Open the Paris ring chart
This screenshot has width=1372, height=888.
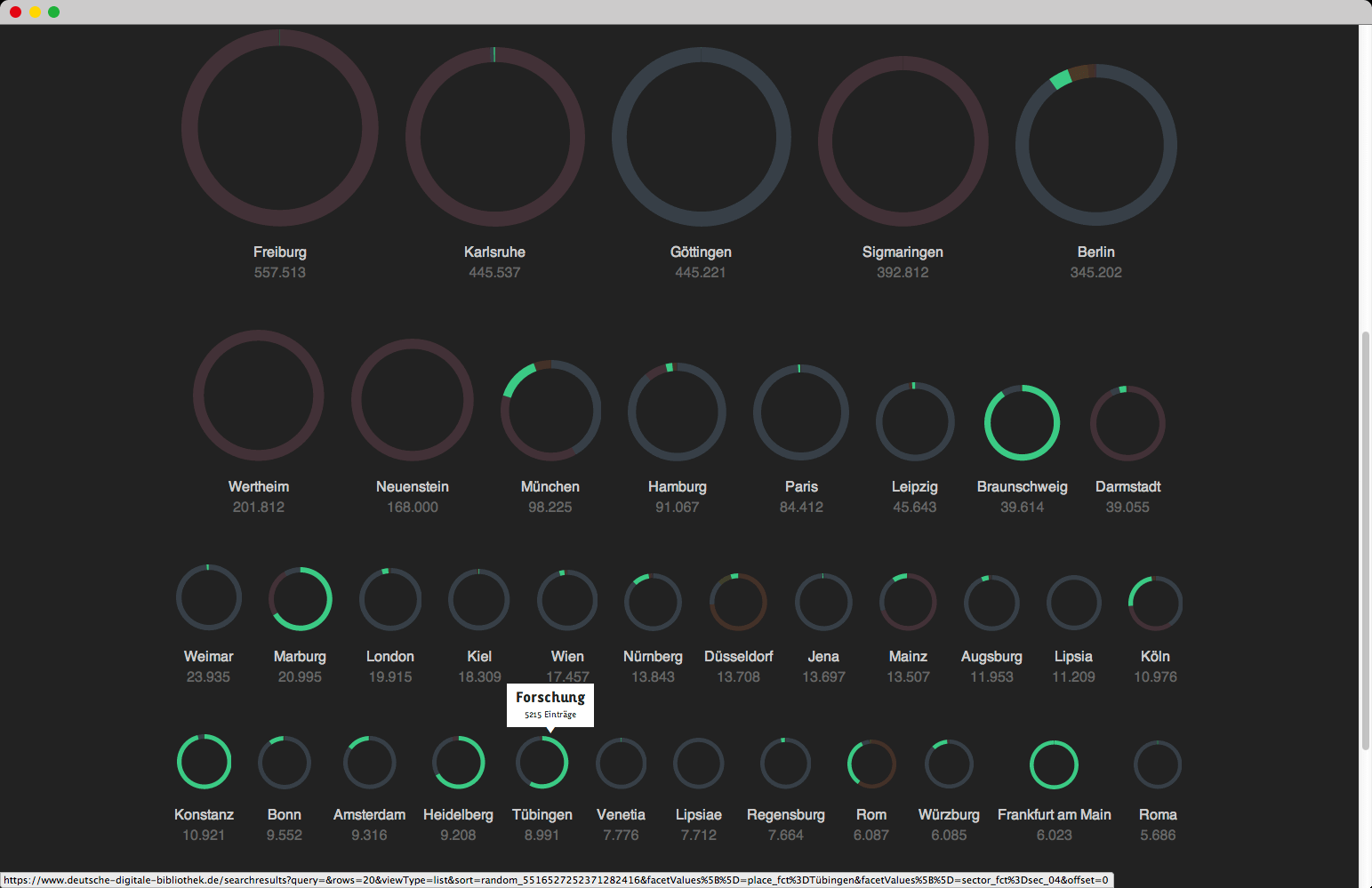click(801, 412)
